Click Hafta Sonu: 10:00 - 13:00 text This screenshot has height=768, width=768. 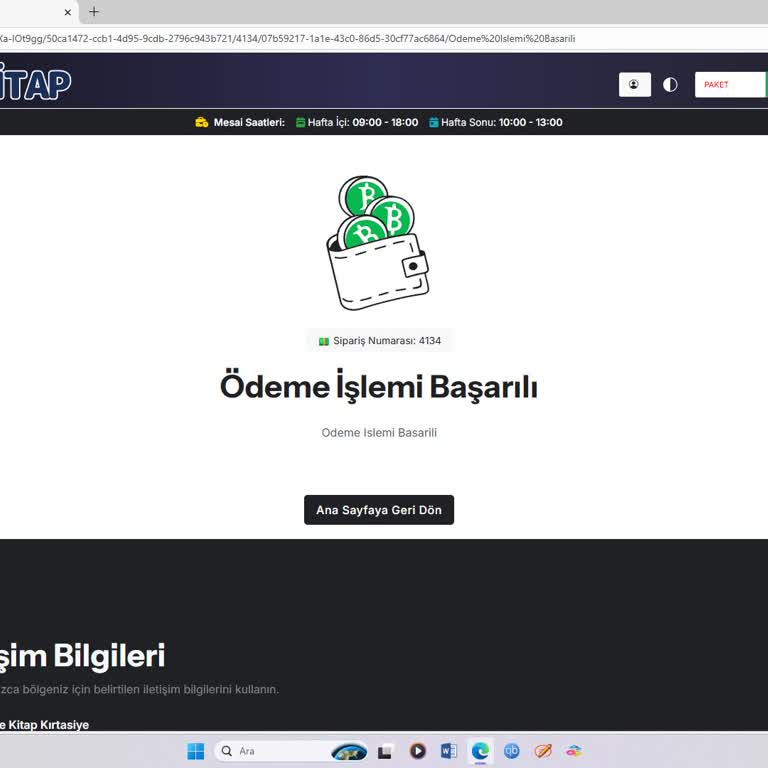coord(502,122)
